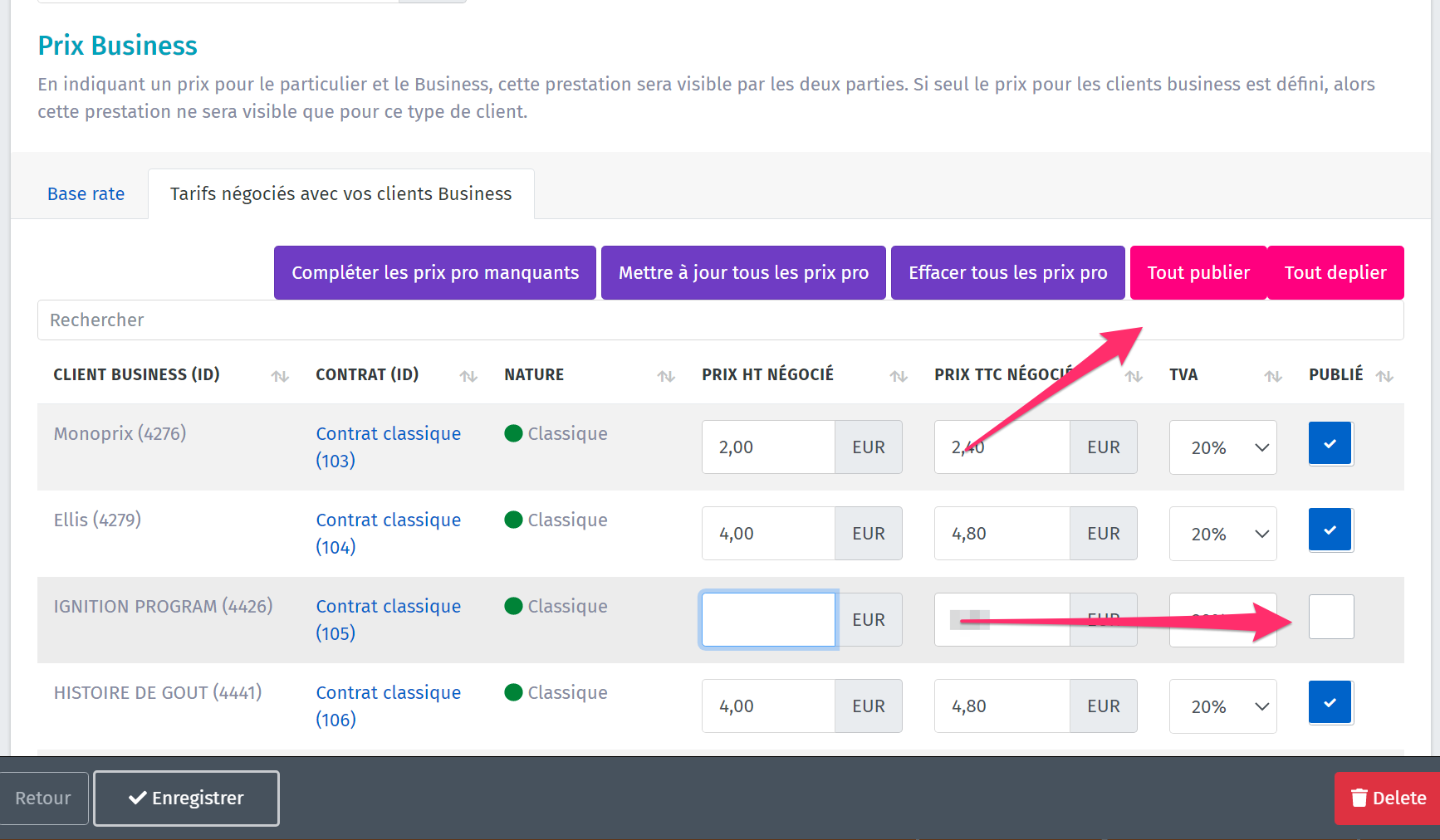Enable Publié checkbox for IGNITION PROGRAM
Screen dimensions: 1440x840
click(x=1330, y=617)
